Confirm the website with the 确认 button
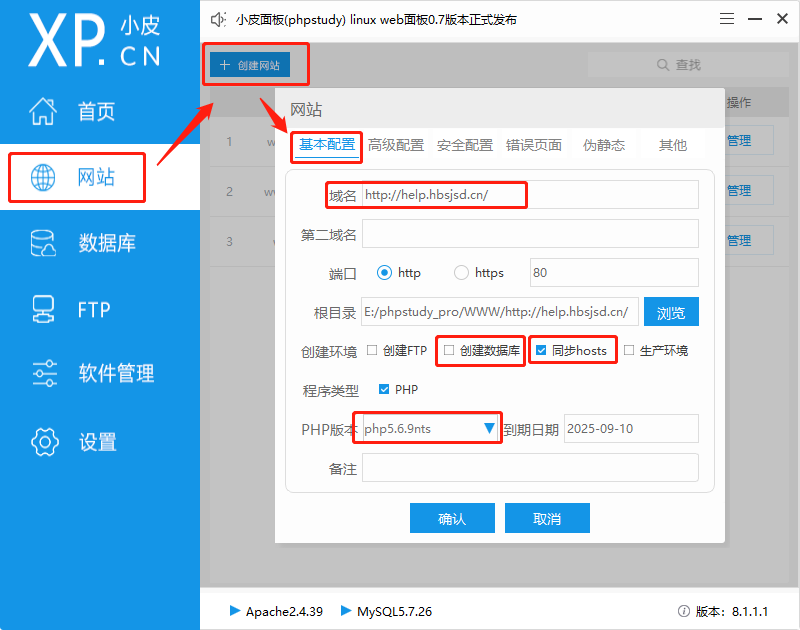 tap(452, 518)
